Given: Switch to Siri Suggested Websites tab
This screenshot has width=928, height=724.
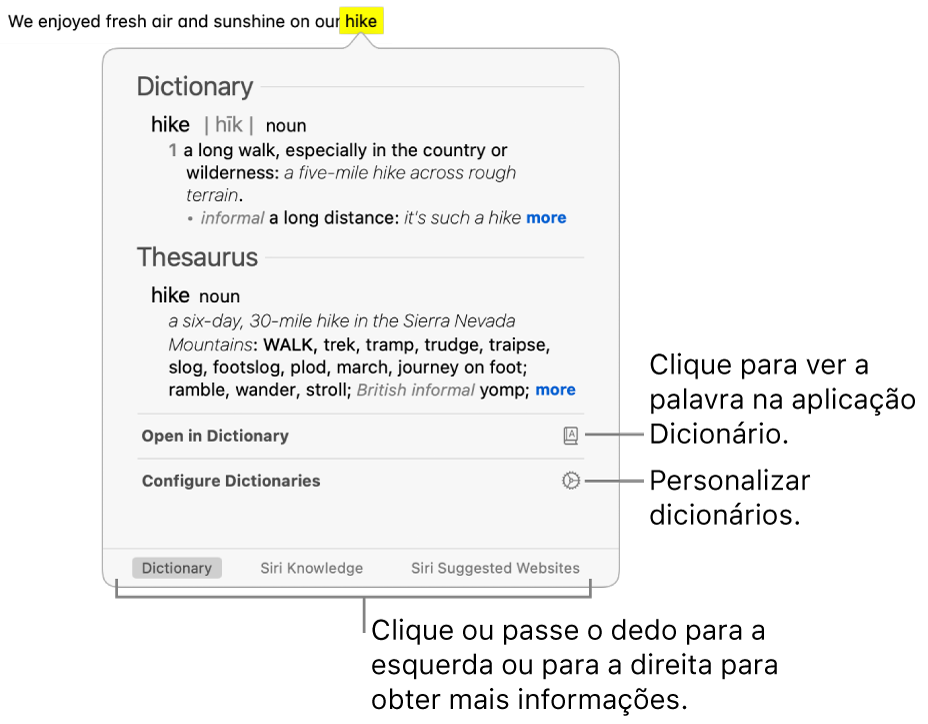Looking at the screenshot, I should pos(495,568).
